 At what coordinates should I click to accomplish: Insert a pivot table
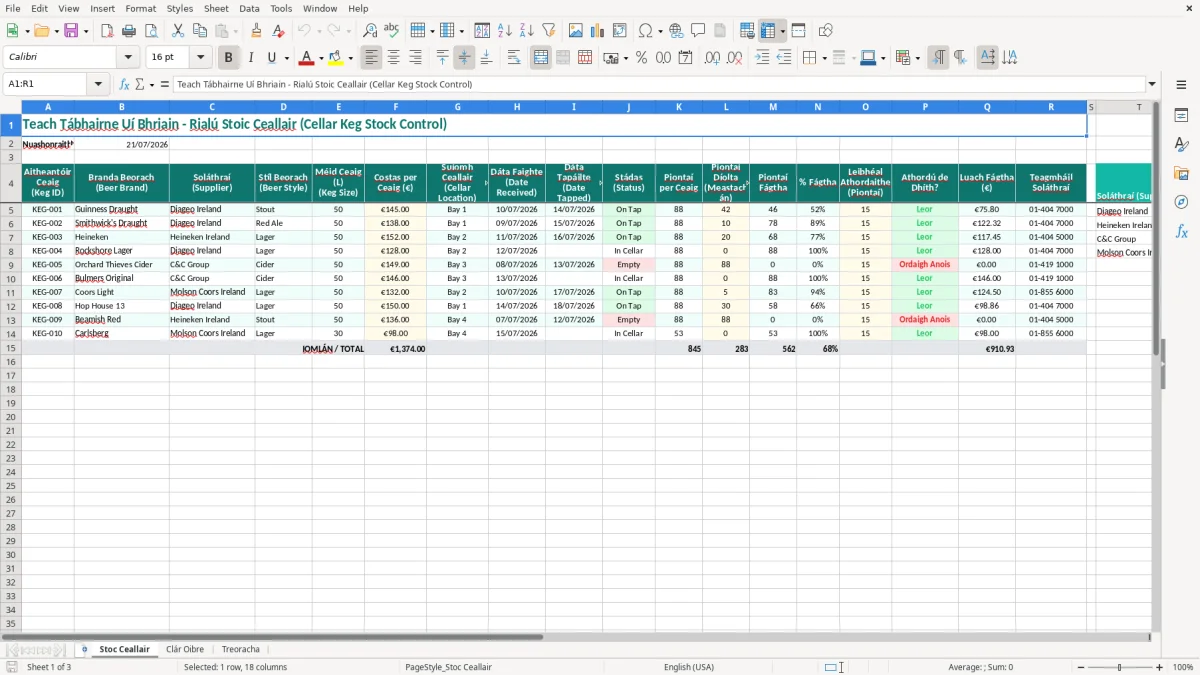pos(620,31)
